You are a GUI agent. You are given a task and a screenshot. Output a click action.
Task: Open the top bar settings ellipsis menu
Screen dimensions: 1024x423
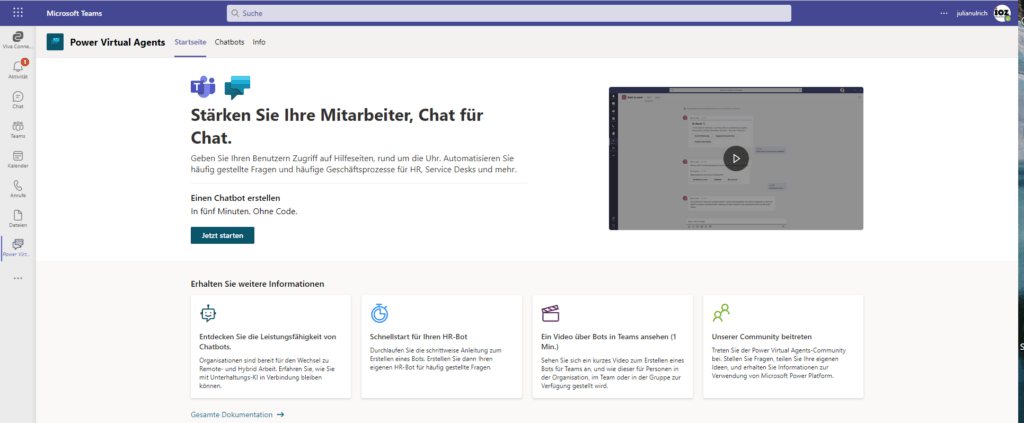[x=943, y=13]
